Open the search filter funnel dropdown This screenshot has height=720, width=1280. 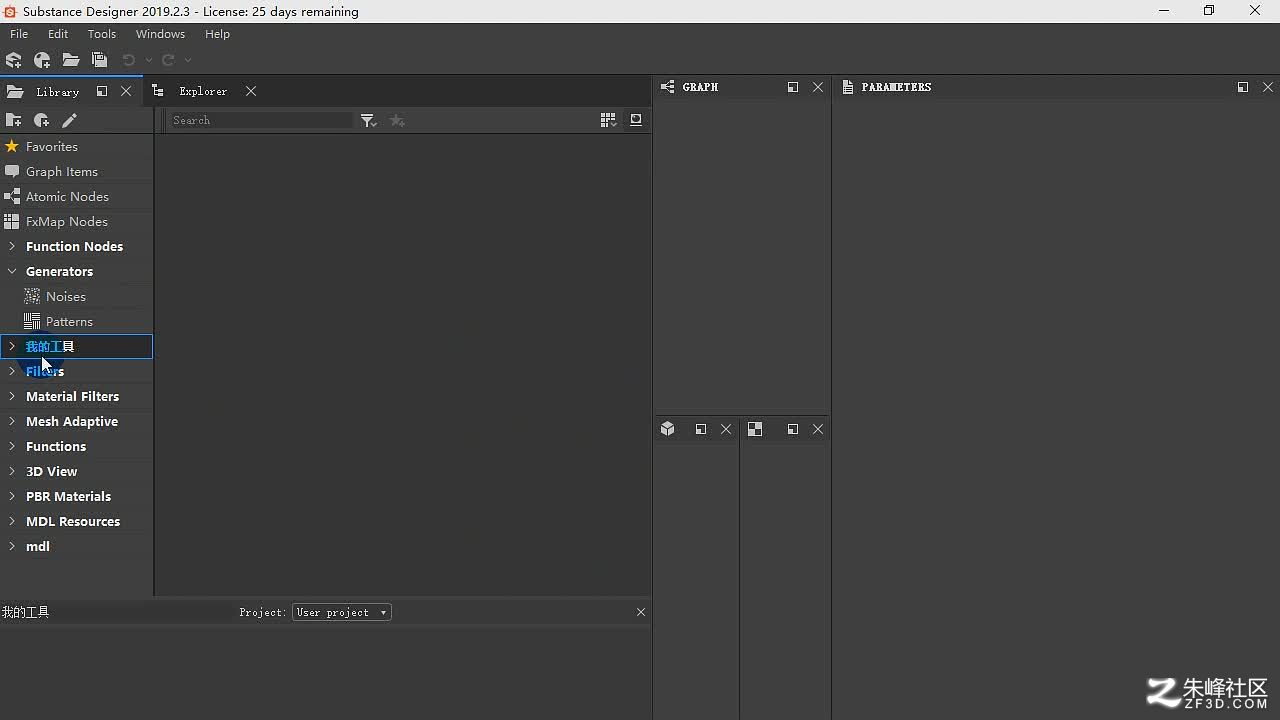(369, 120)
